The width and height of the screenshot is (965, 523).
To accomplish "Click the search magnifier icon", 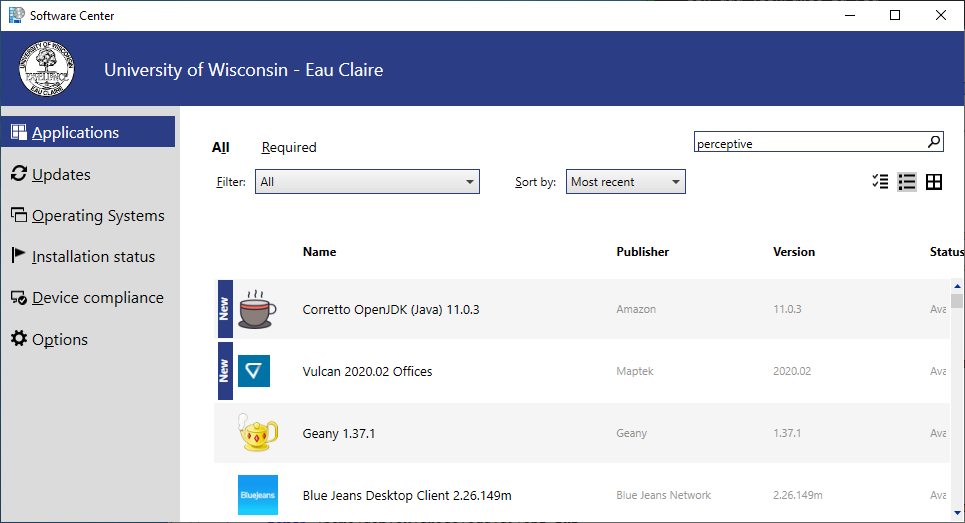I will point(934,142).
